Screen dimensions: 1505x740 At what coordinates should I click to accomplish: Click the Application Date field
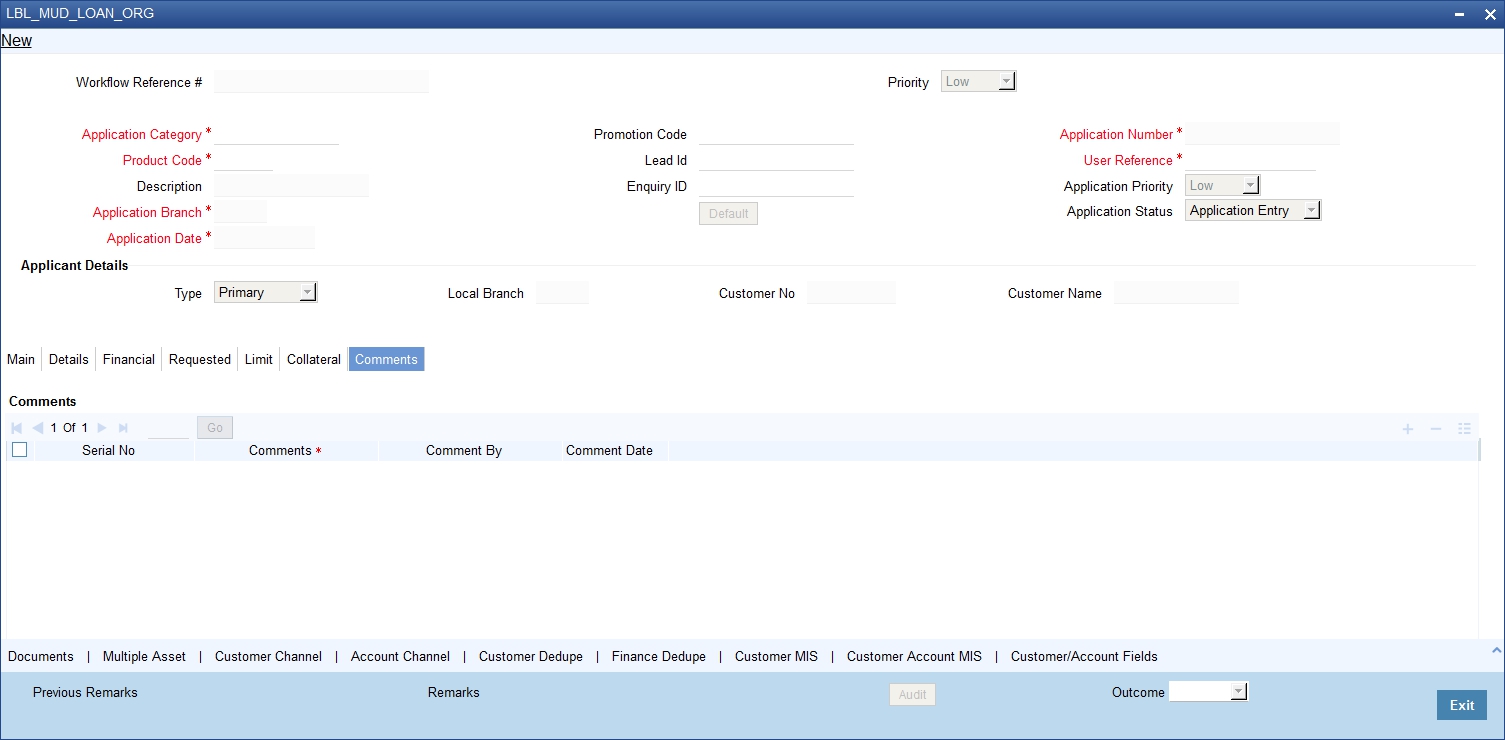[264, 238]
